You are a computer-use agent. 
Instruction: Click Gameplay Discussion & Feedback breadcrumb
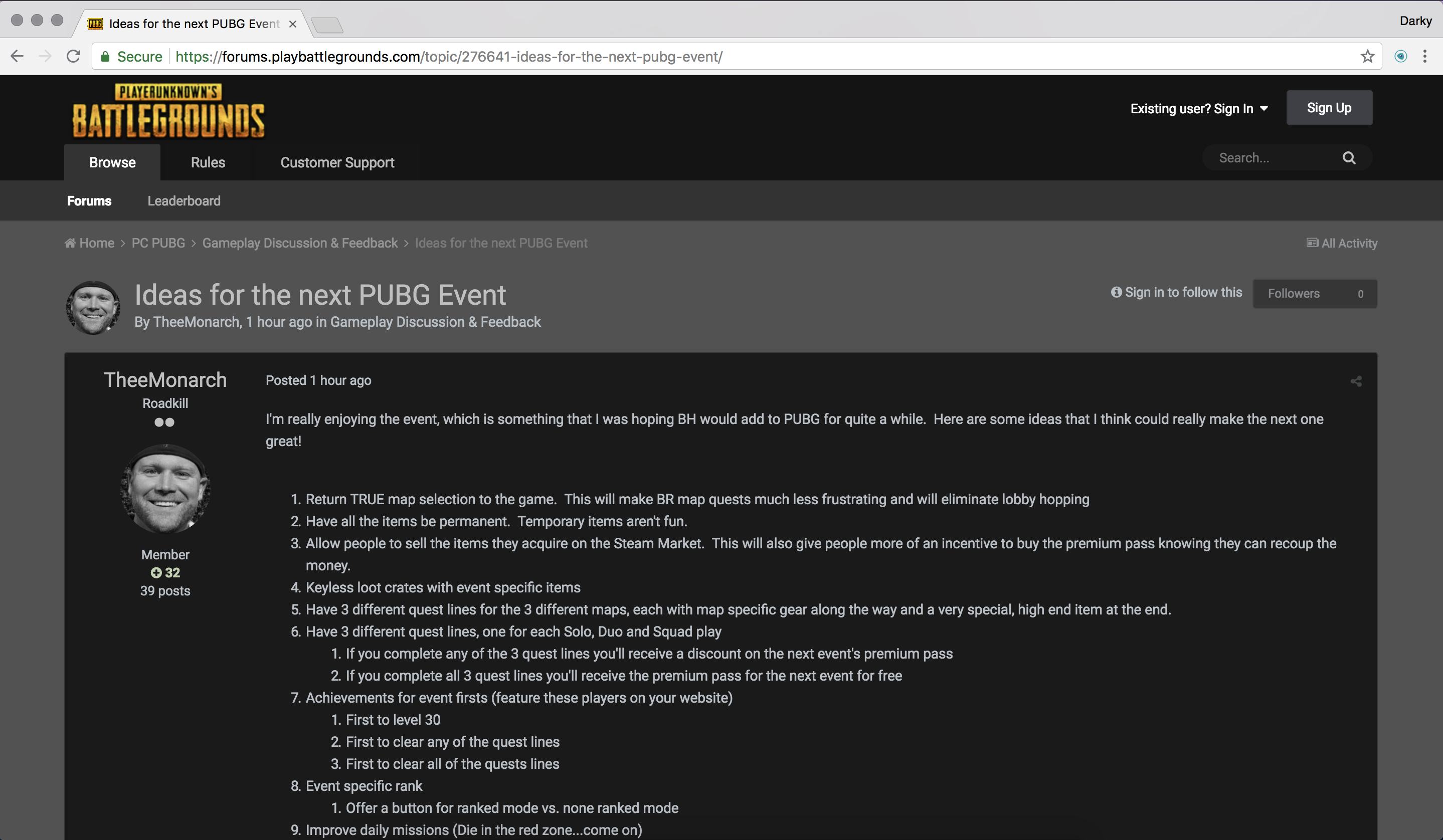(x=299, y=243)
